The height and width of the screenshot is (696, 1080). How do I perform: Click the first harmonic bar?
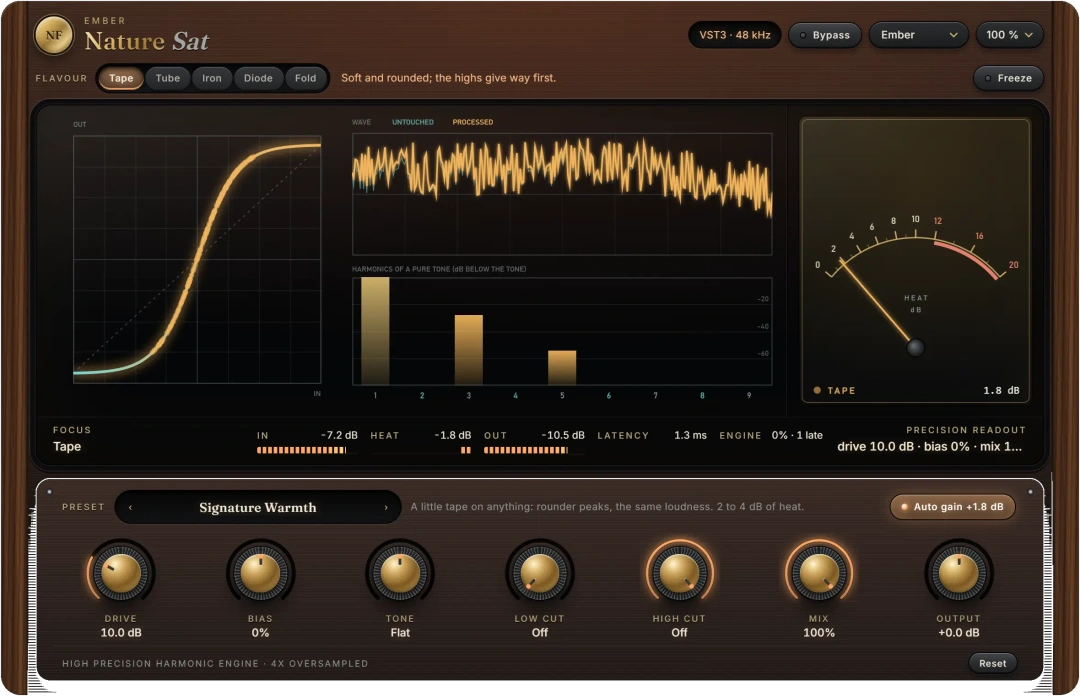coord(375,331)
